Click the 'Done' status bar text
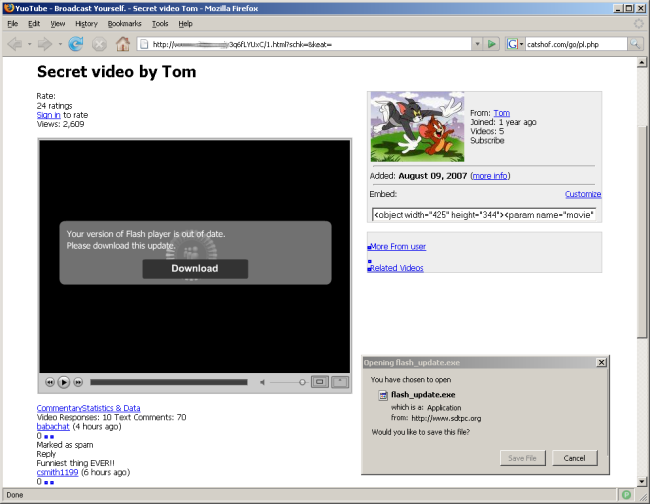The height and width of the screenshot is (504, 650). point(15,495)
